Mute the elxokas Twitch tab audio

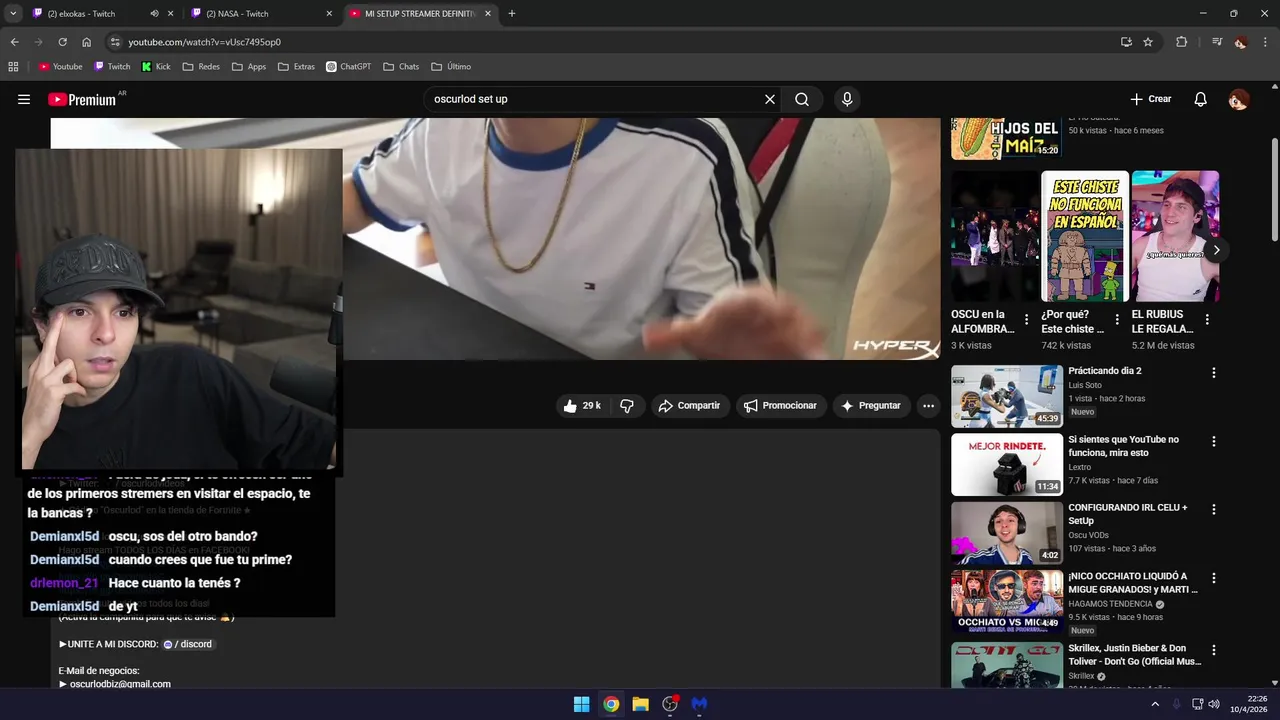154,14
